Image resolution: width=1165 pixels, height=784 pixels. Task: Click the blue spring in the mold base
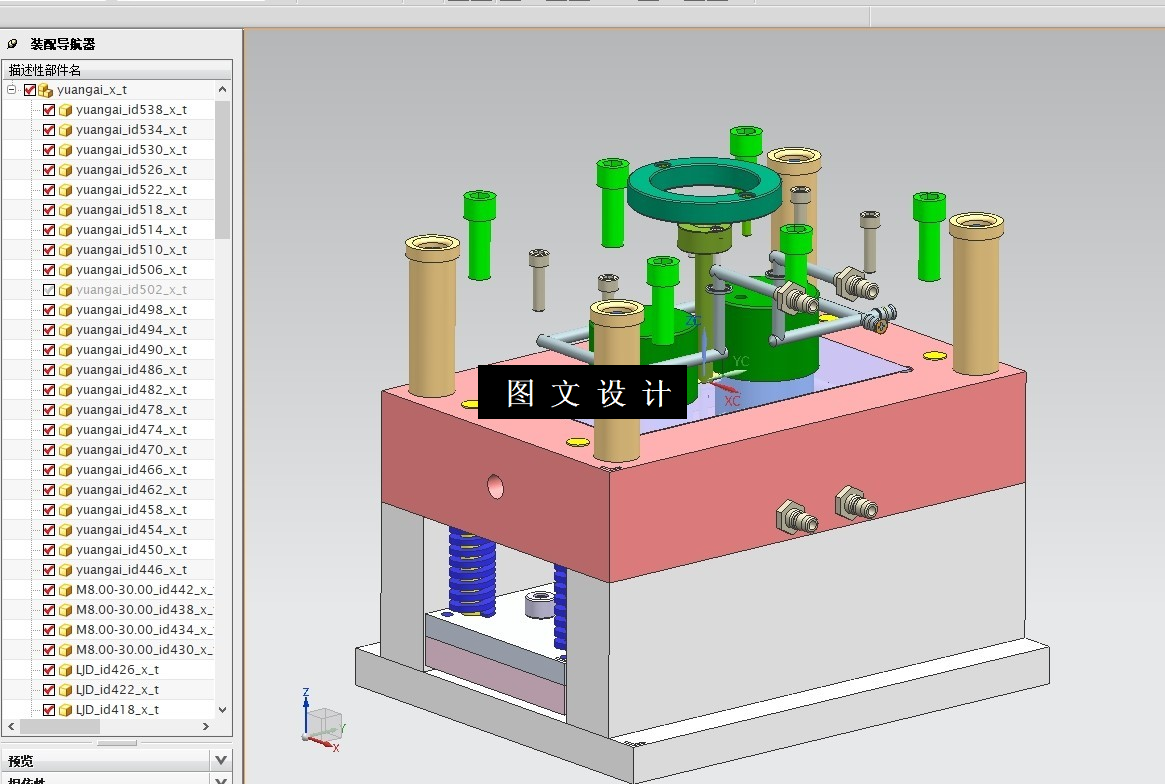click(x=471, y=572)
